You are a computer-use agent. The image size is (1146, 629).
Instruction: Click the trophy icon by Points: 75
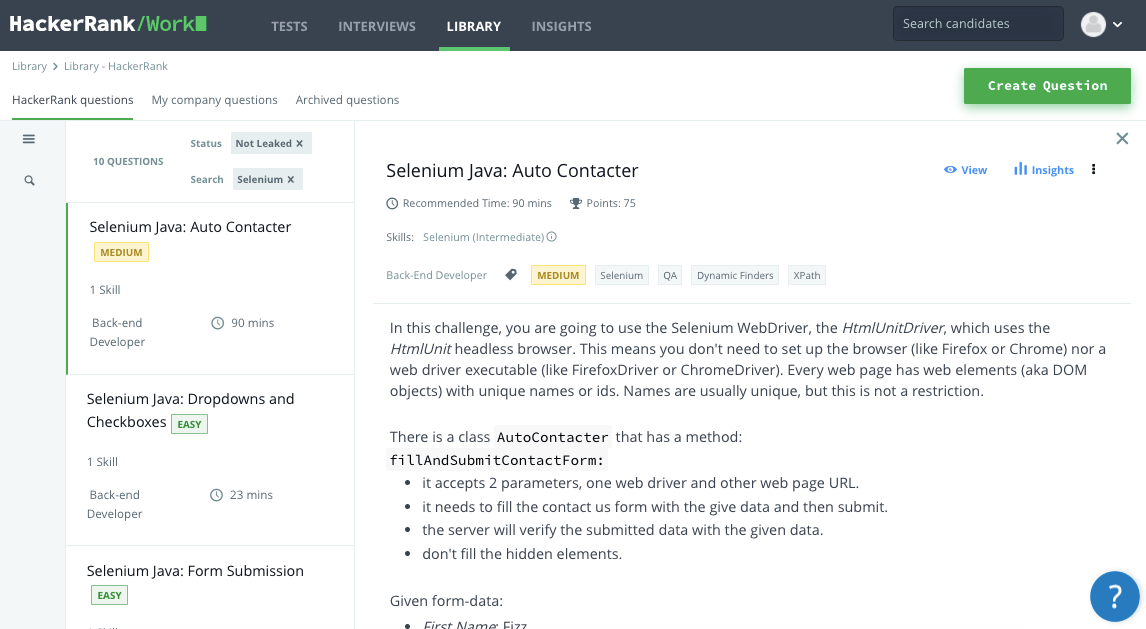click(575, 203)
